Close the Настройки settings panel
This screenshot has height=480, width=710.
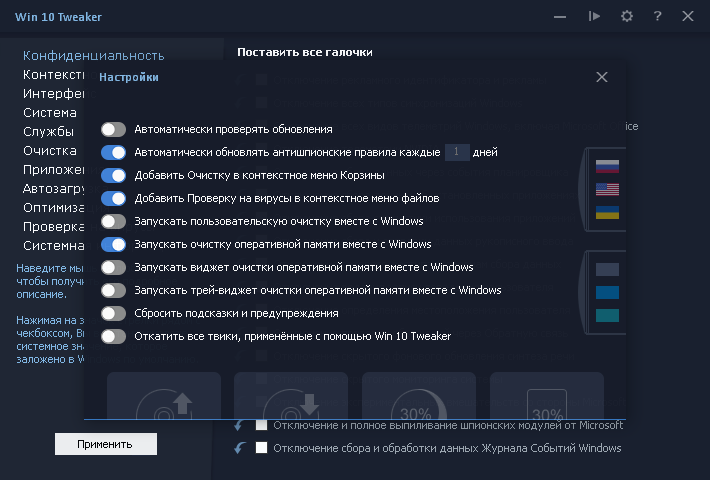click(602, 77)
